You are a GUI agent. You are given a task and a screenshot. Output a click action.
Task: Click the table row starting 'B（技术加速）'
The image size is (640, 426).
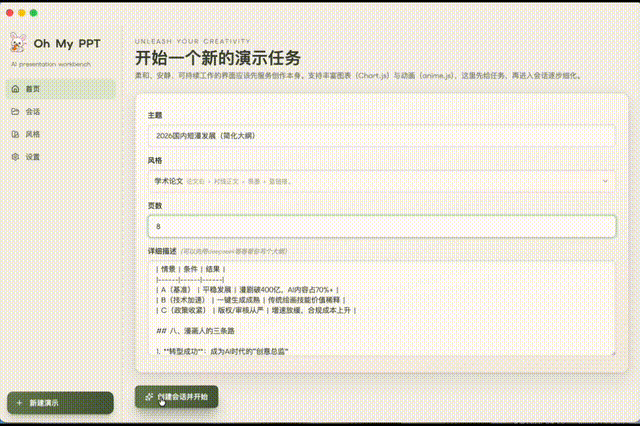[251, 300]
